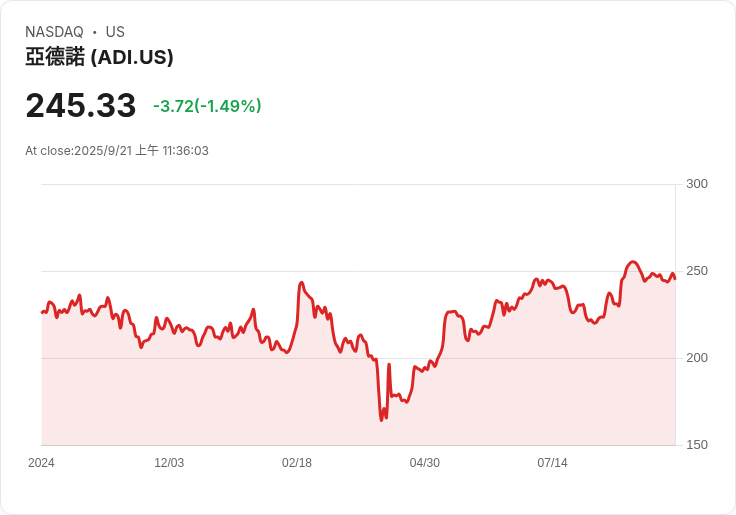Select the 亞德諾 (ADI.US) stock title

click(99, 57)
